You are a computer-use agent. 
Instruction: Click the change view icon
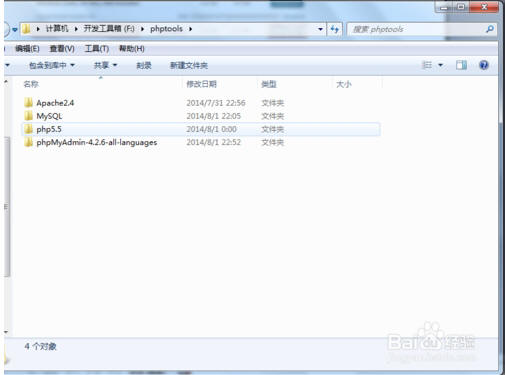point(427,65)
